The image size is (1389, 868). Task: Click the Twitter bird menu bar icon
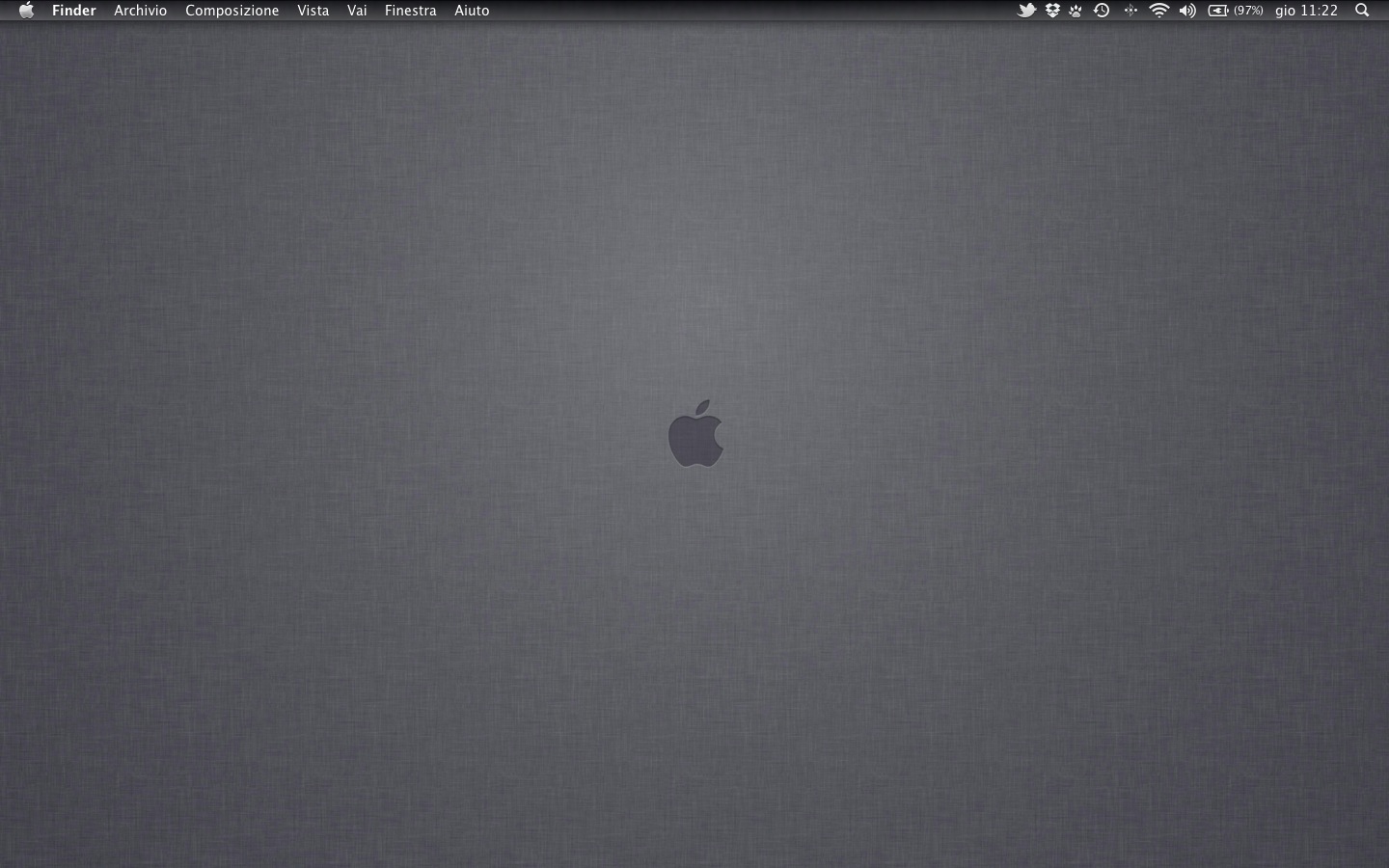[x=1026, y=11]
